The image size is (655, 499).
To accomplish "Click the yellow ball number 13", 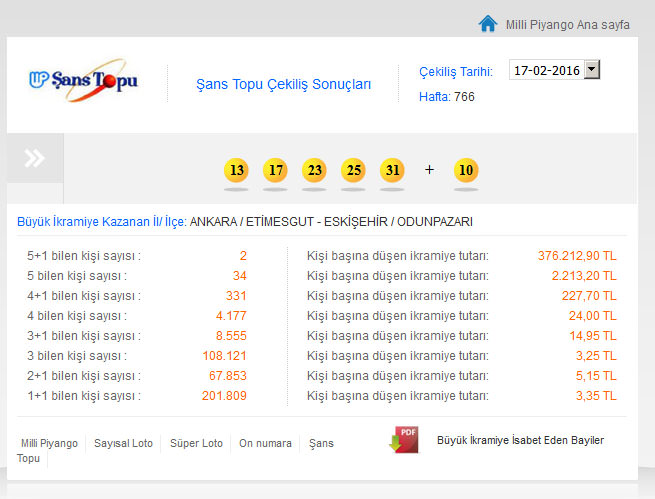I will point(236,170).
